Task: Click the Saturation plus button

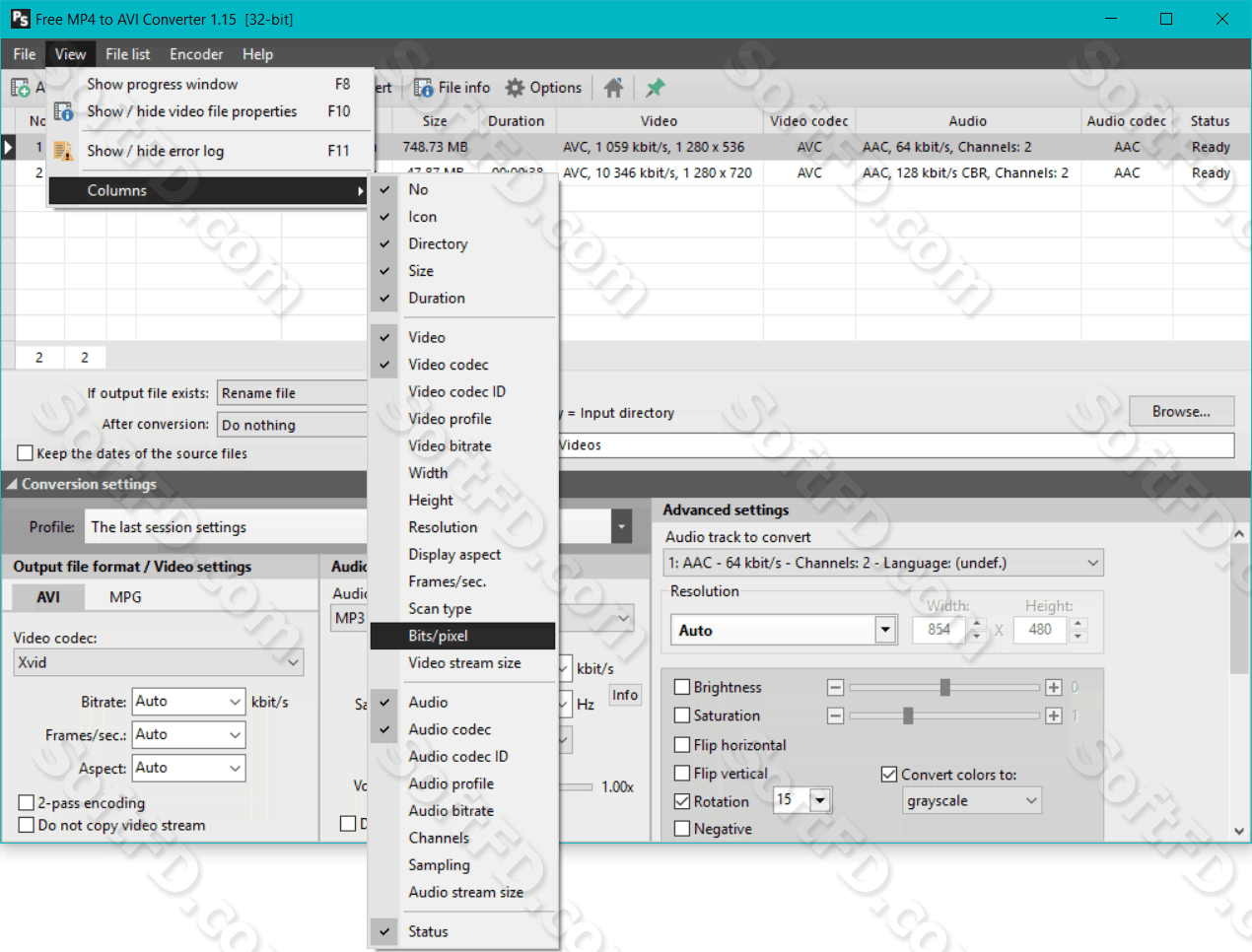Action: coord(1054,715)
